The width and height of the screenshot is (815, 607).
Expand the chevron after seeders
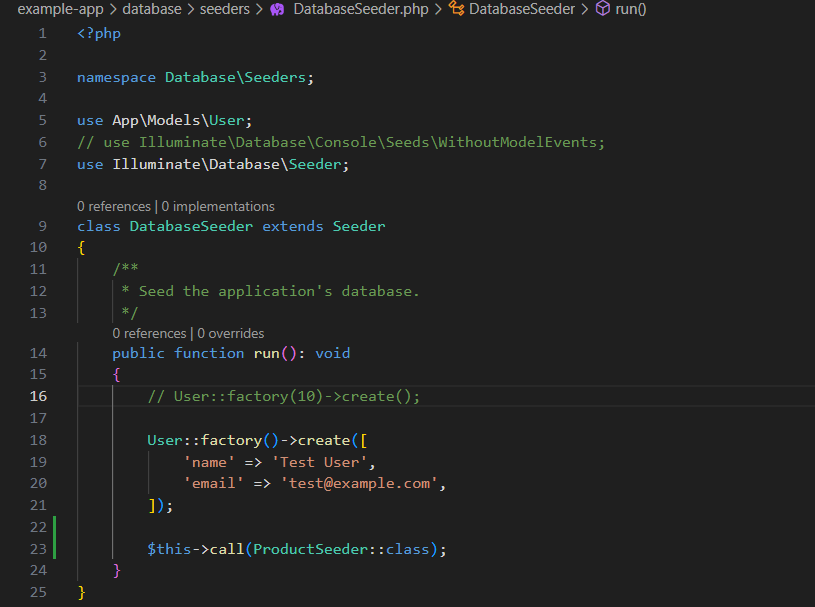pyautogui.click(x=259, y=9)
